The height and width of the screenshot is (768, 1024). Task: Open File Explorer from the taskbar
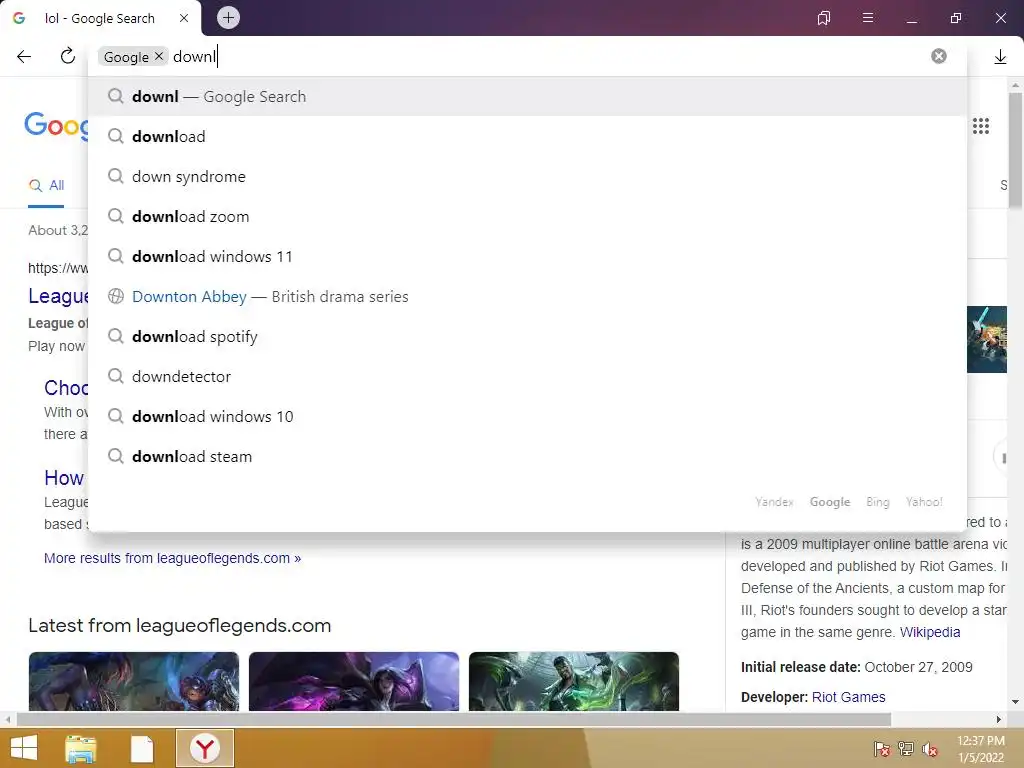(80, 748)
